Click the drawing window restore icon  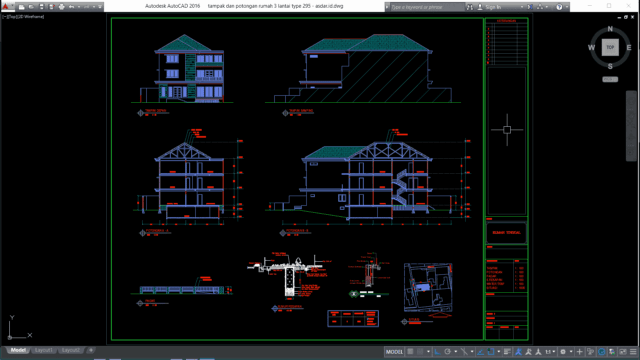click(x=626, y=17)
